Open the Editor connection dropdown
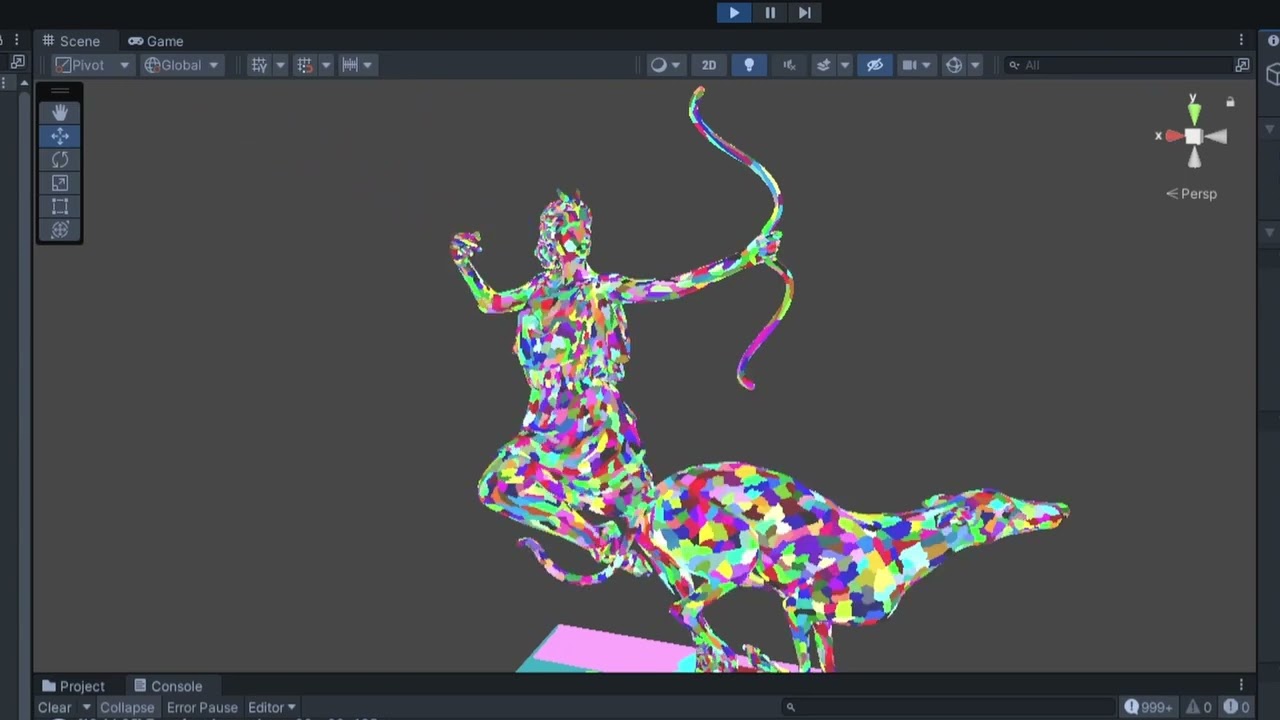This screenshot has height=720, width=1280. [272, 707]
